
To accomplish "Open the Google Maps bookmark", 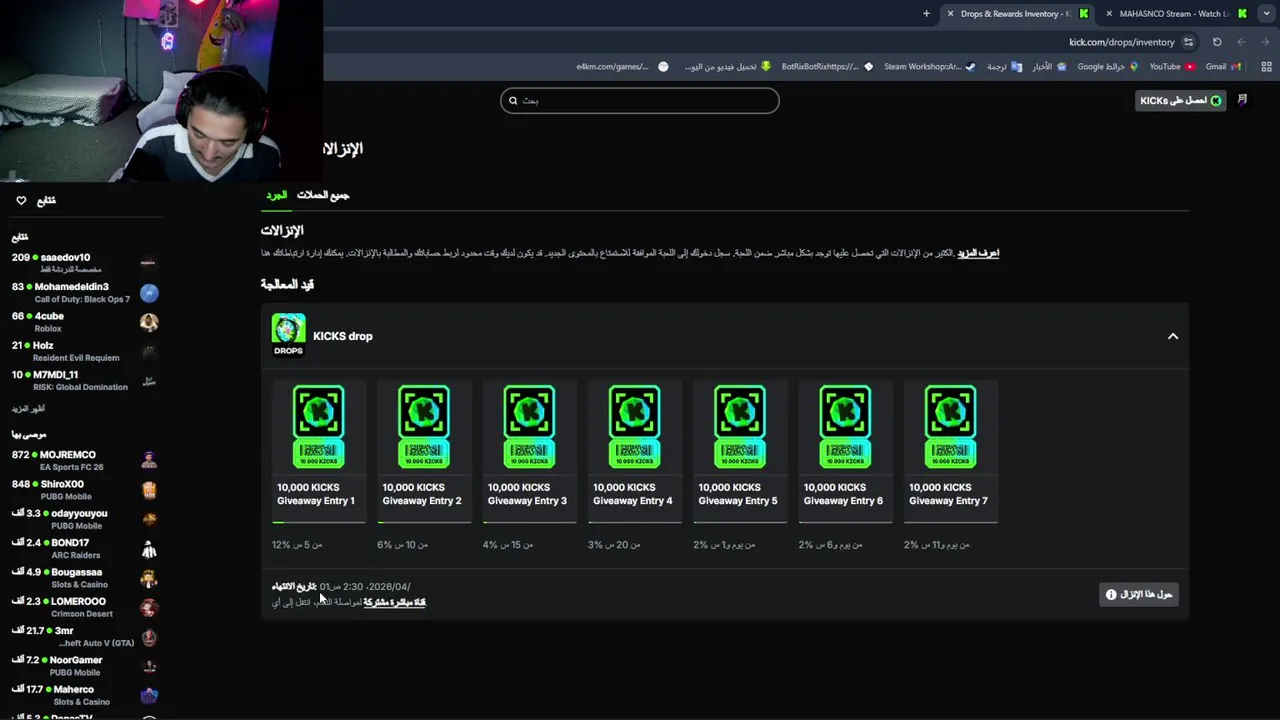I will pos(1107,67).
